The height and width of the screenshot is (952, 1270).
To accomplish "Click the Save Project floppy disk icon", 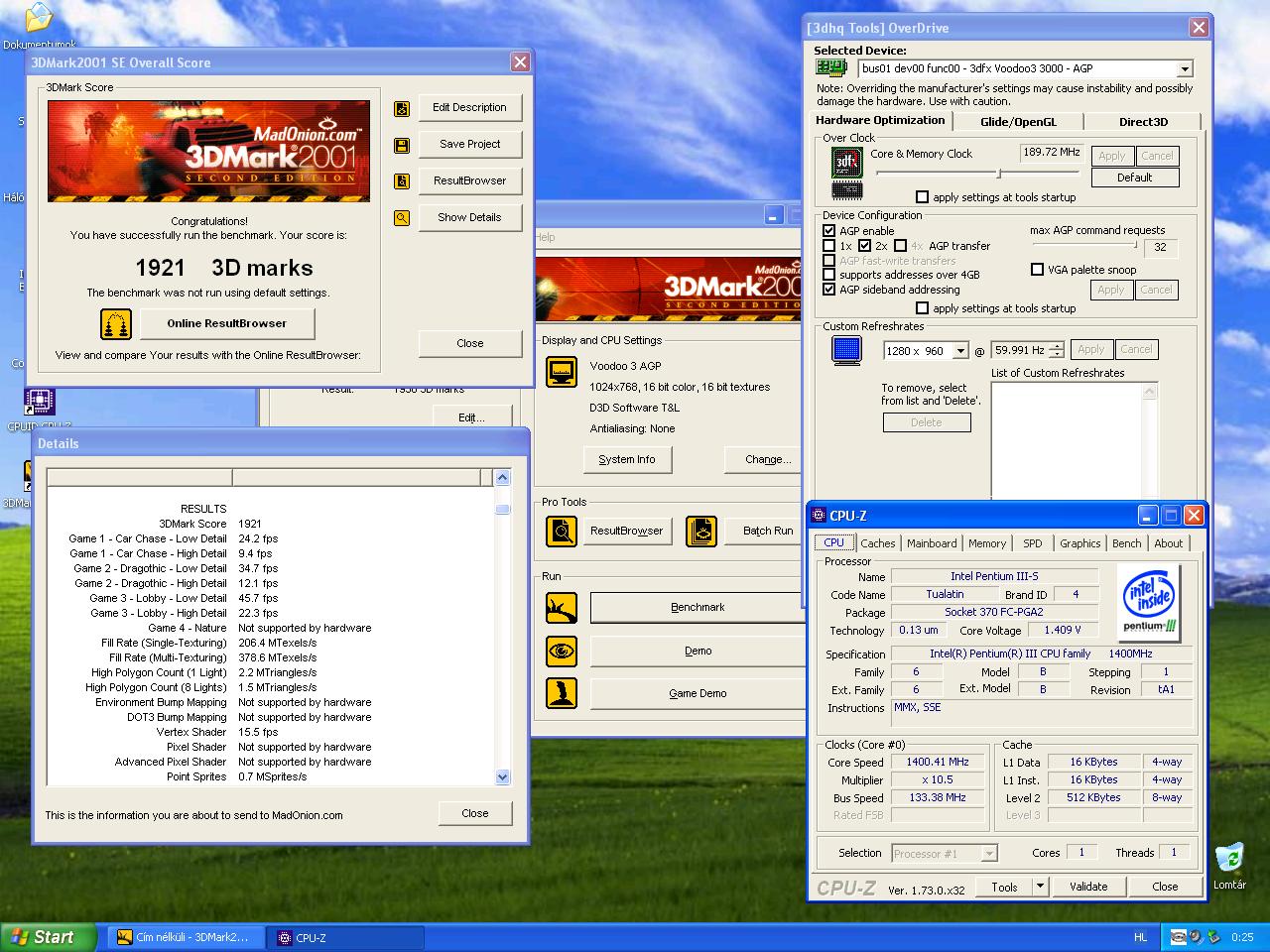I will click(402, 145).
